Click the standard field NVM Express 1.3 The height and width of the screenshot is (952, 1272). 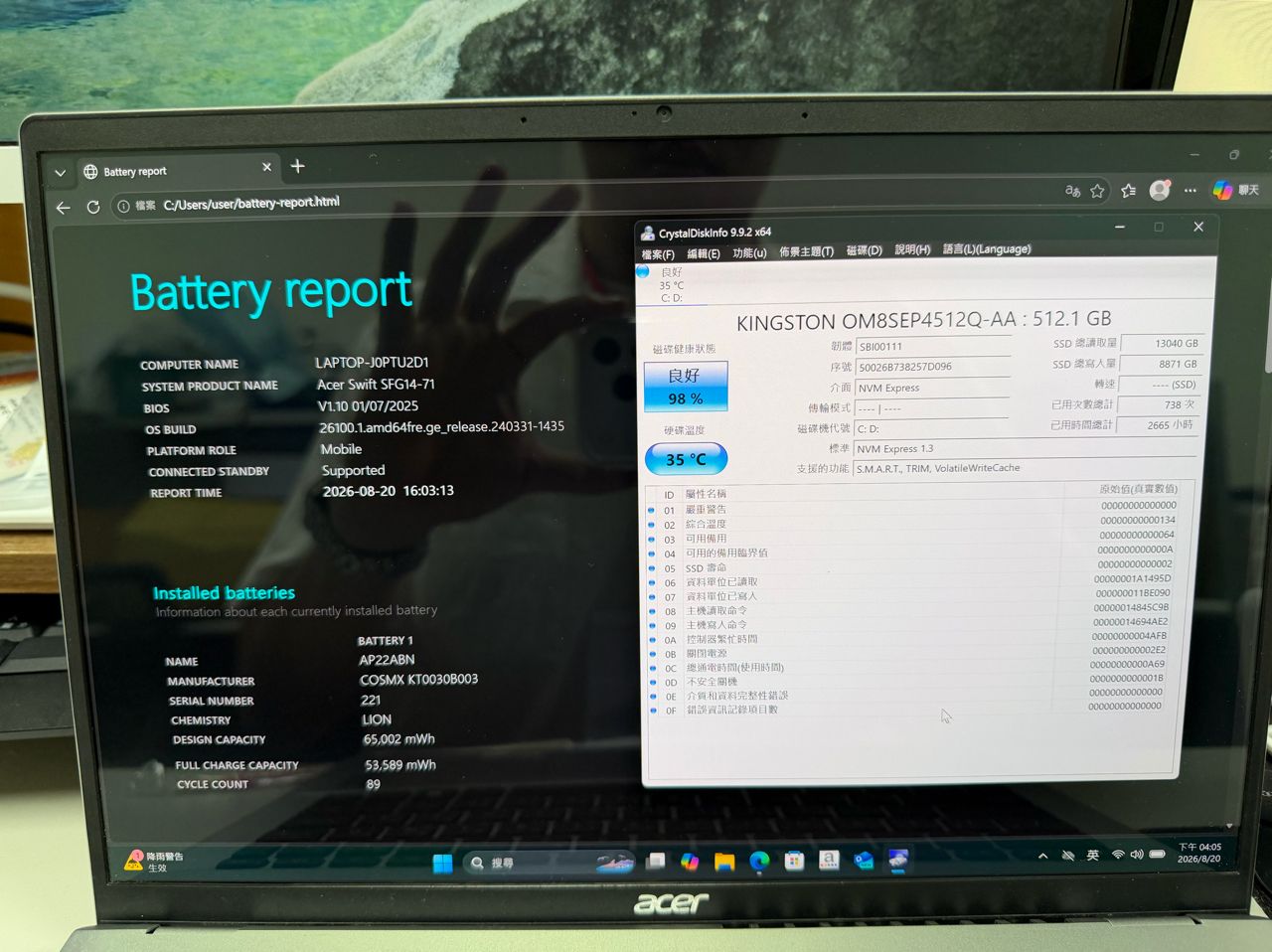(x=1025, y=448)
